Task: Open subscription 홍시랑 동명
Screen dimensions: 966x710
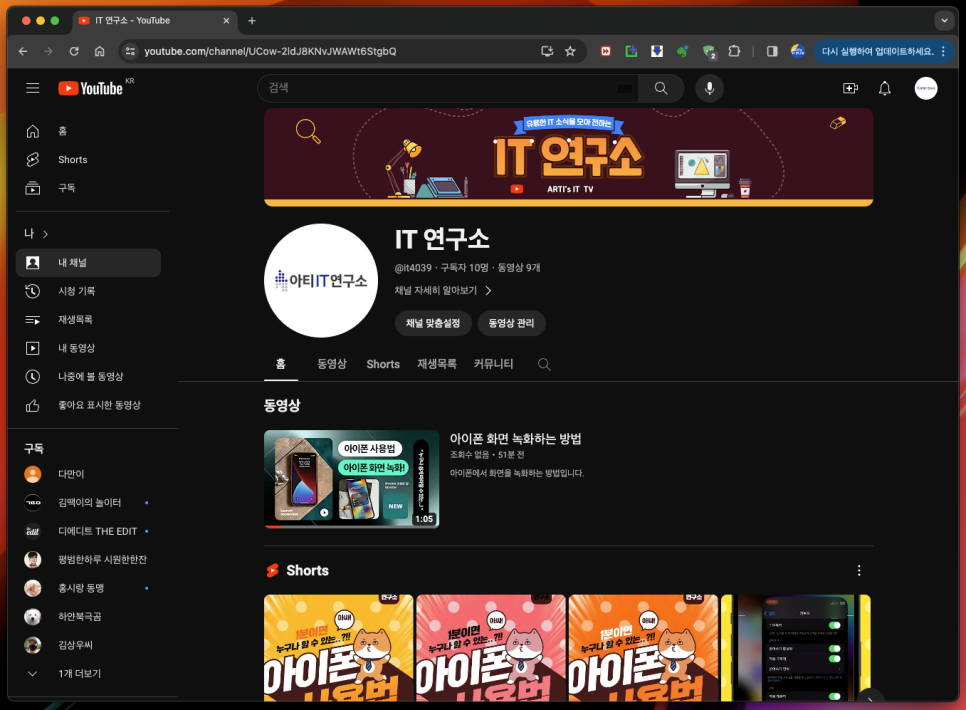Action: tap(88, 588)
